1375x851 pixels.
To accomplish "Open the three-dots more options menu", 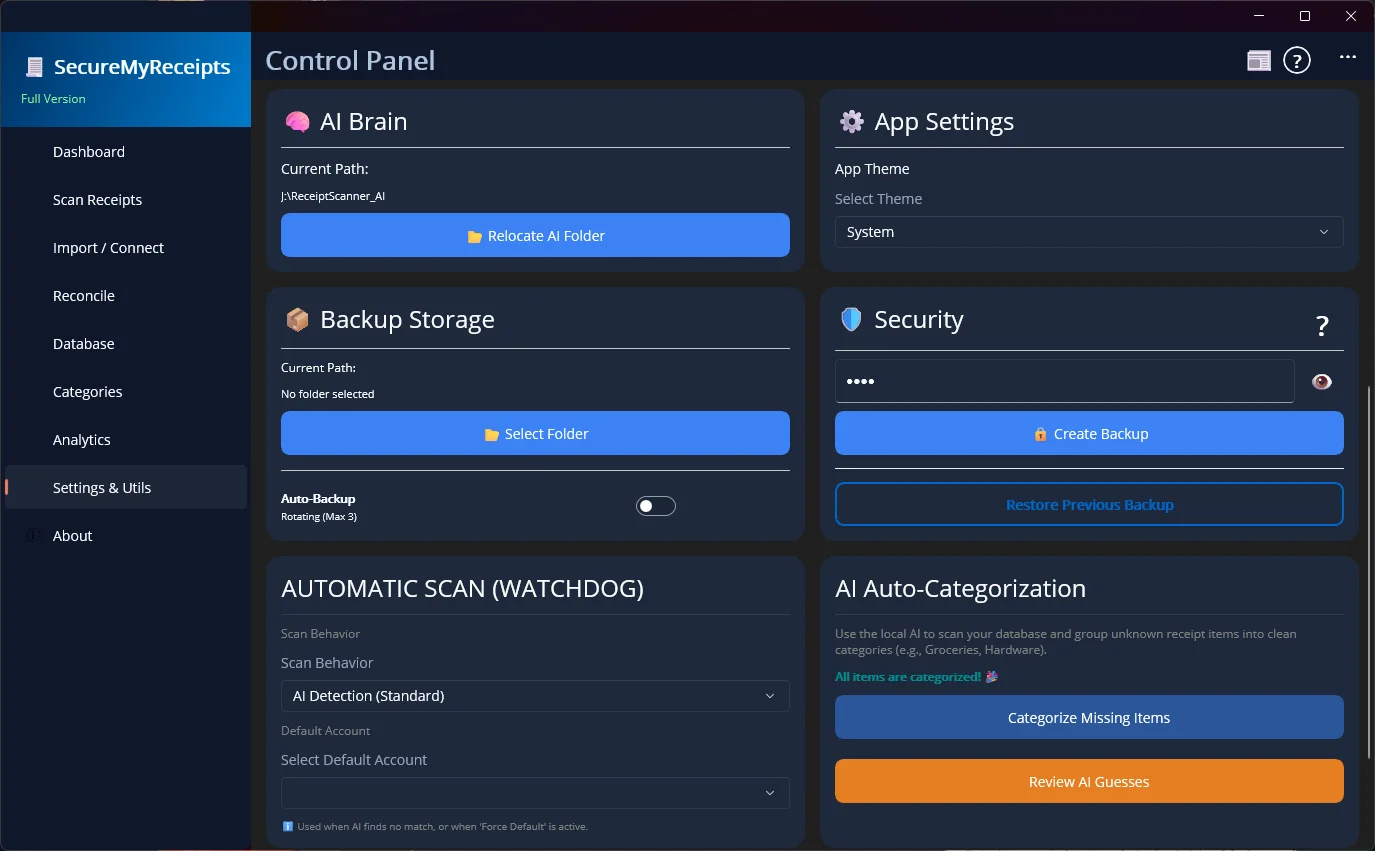I will coord(1348,58).
